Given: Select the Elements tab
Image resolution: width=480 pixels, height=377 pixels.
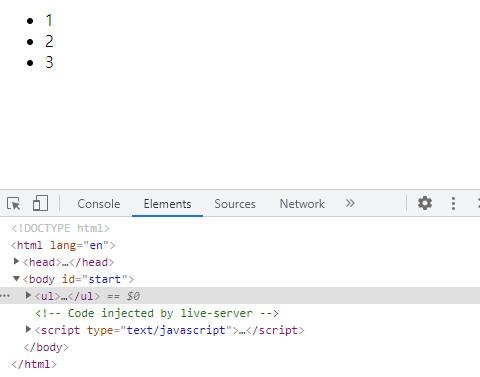Looking at the screenshot, I should (x=167, y=204).
